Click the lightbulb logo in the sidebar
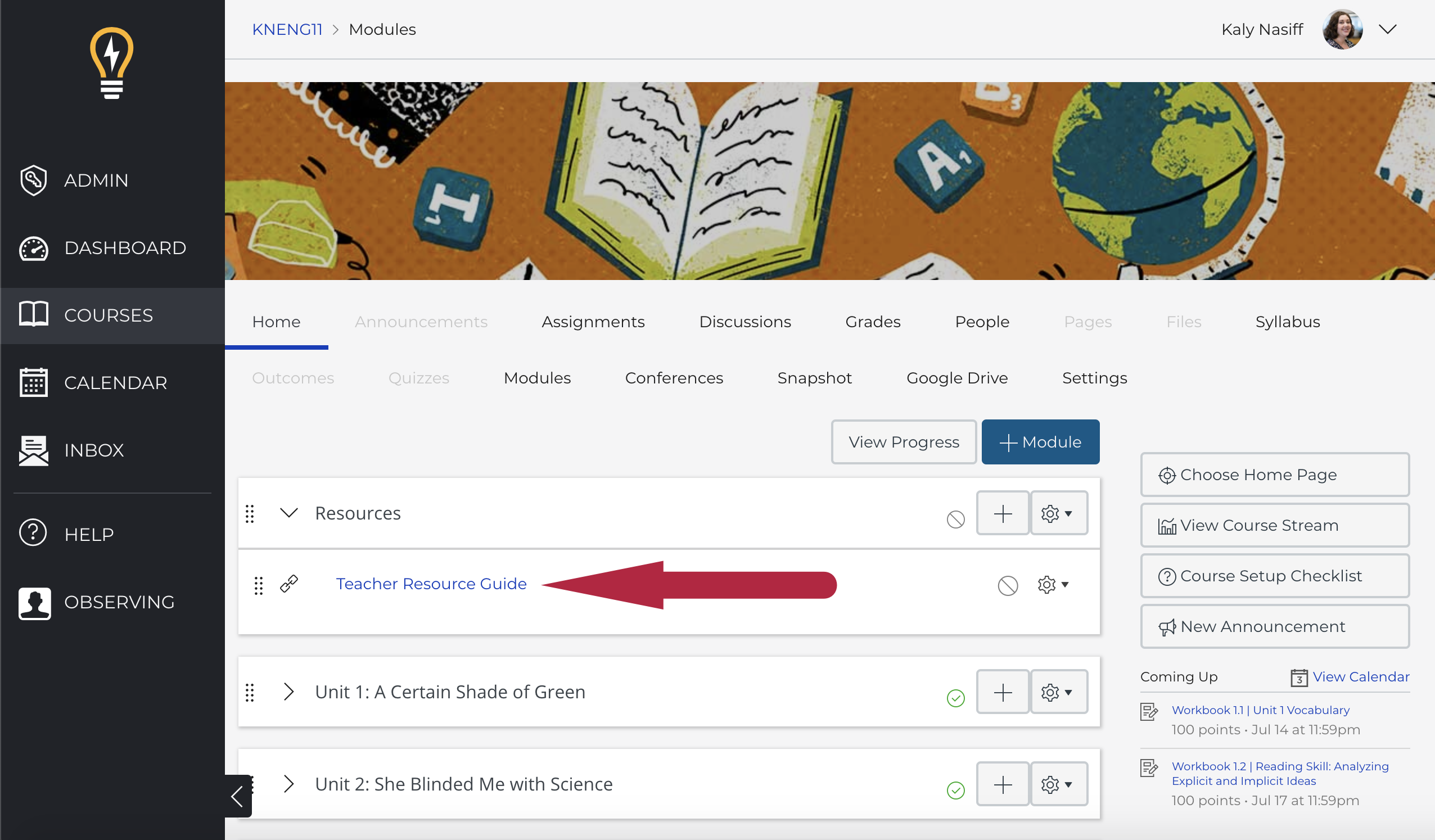This screenshot has height=840, width=1435. pos(111,63)
